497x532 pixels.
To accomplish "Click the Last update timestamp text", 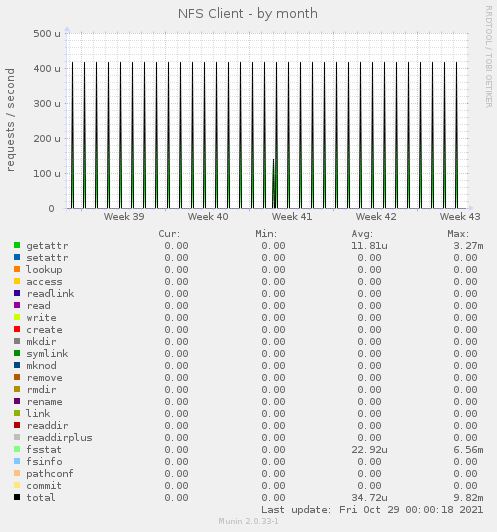I will point(372,510).
